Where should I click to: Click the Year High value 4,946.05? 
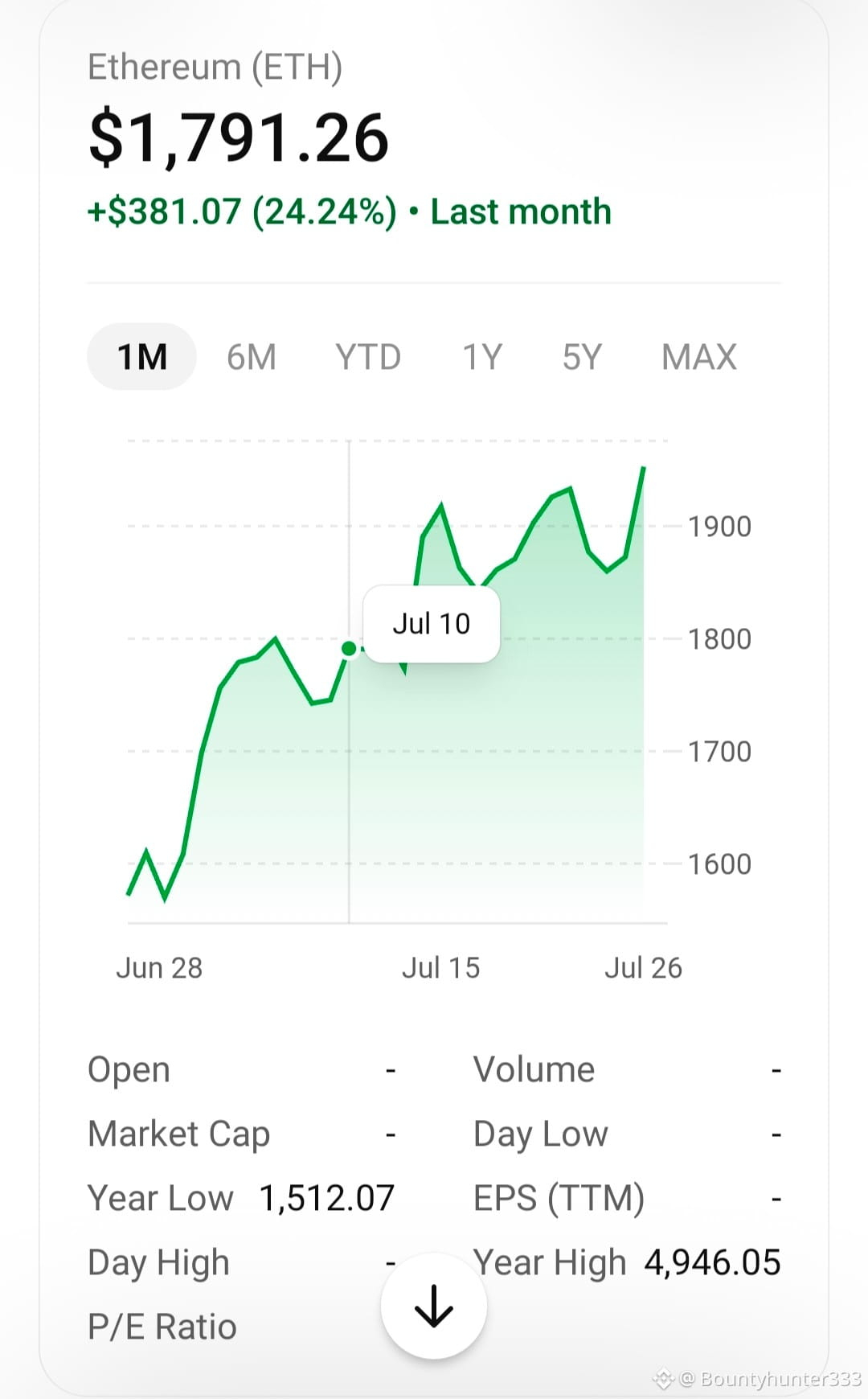pos(713,1262)
